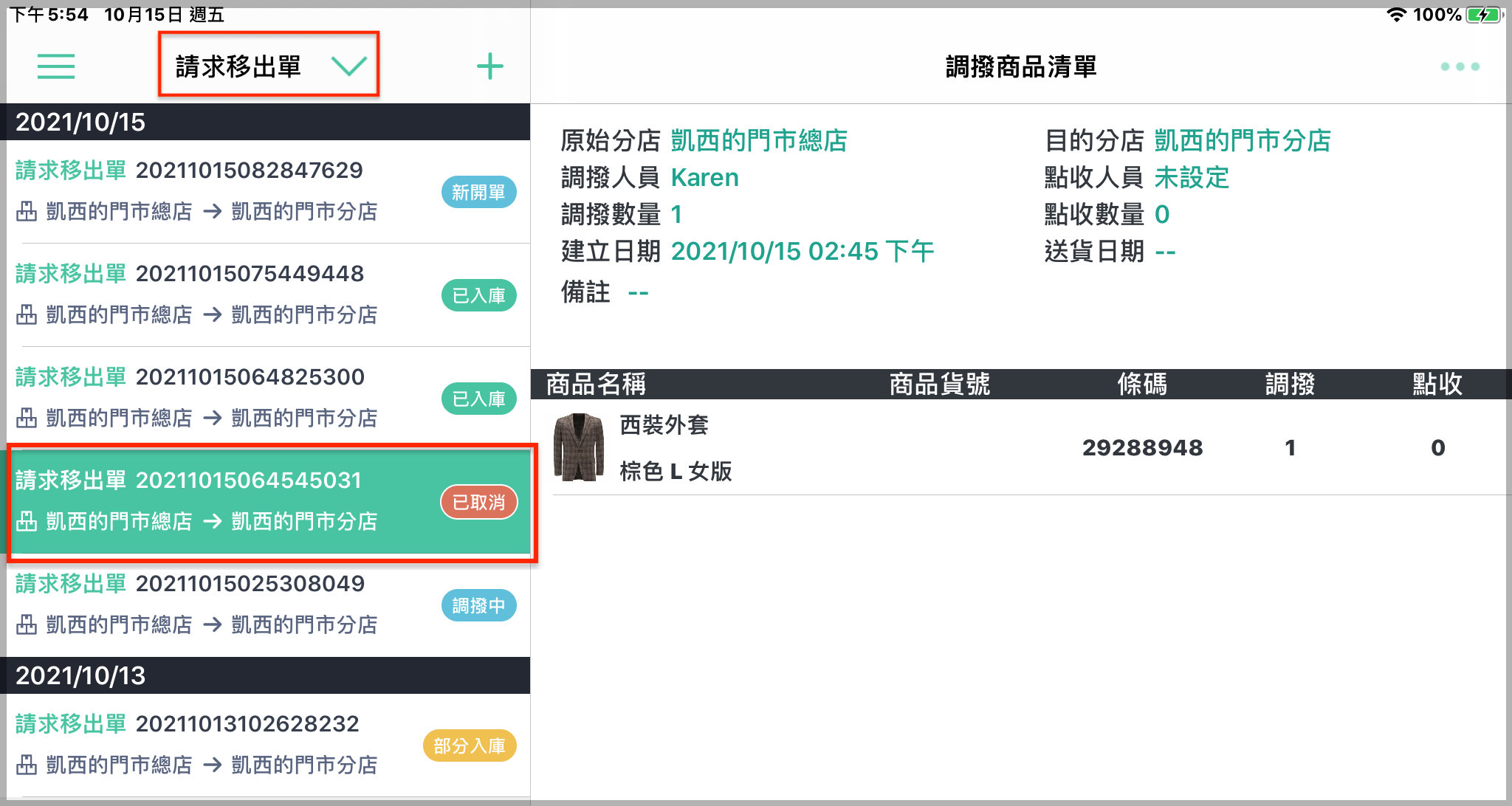Open the three-dots more options menu
The image size is (1512, 806).
(1460, 66)
